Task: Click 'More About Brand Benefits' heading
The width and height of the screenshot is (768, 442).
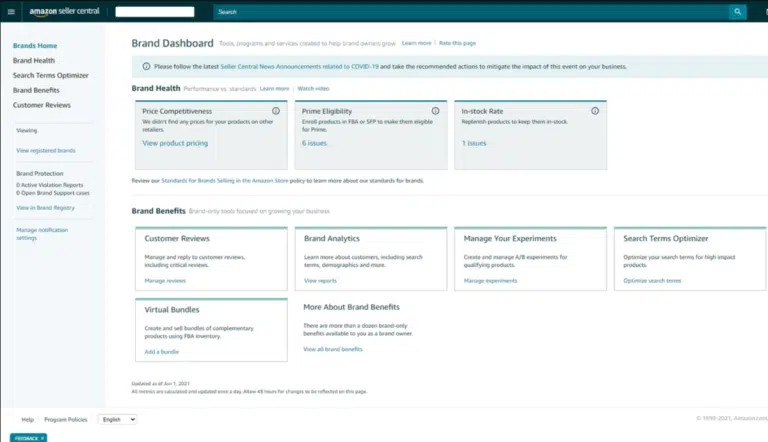Action: [351, 307]
